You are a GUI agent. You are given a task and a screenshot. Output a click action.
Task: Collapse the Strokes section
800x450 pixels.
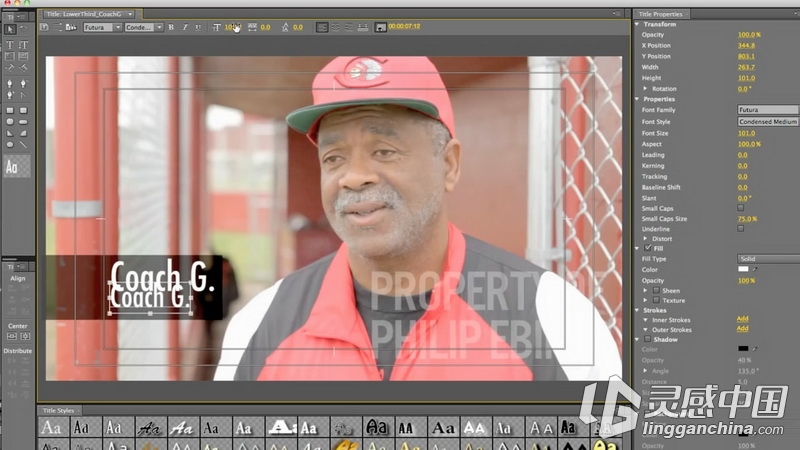click(x=637, y=310)
